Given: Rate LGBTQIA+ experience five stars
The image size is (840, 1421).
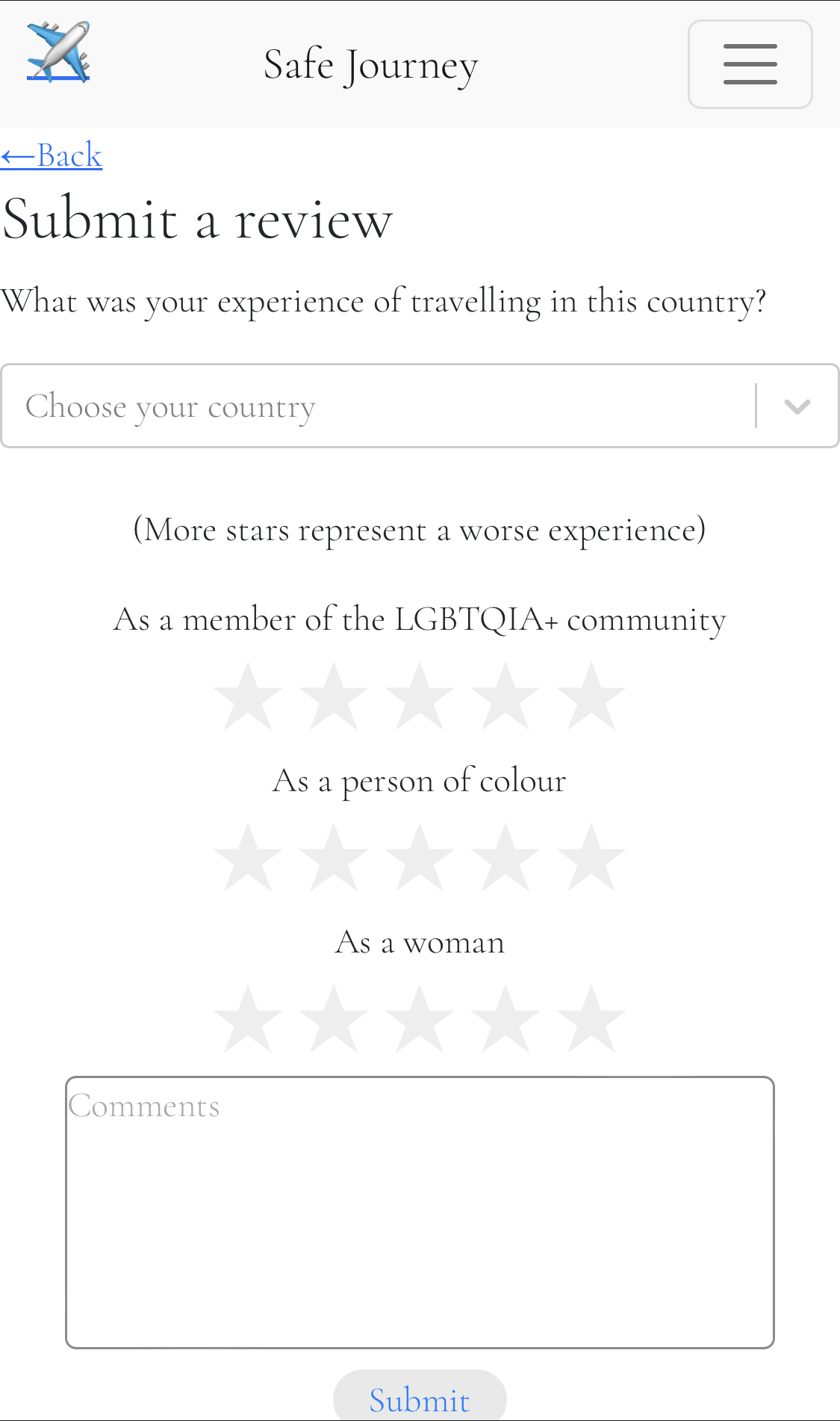Looking at the screenshot, I should (x=591, y=697).
